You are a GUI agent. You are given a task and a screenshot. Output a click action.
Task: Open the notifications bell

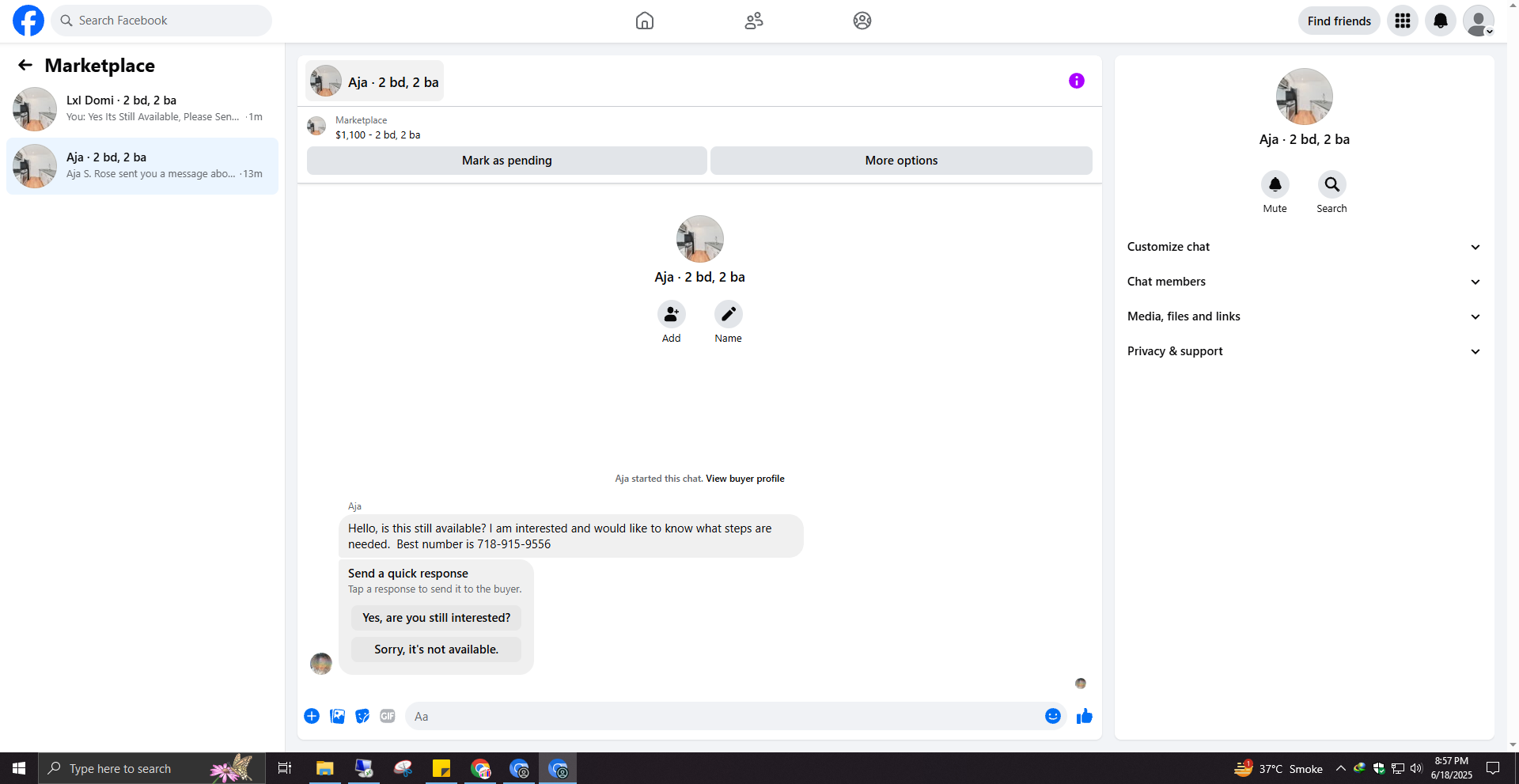1441,21
